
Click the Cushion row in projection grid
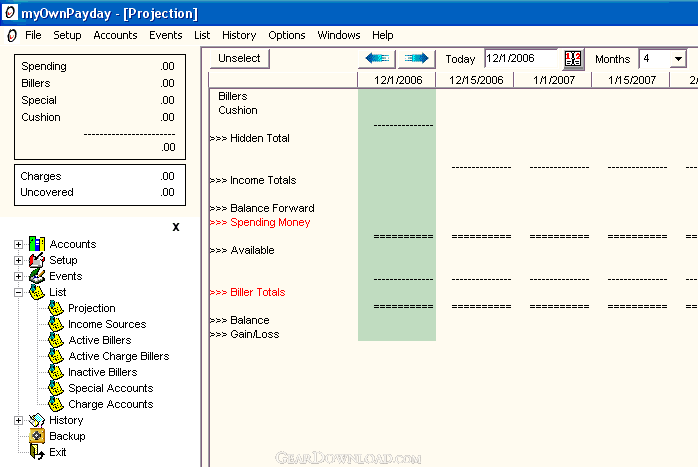(x=238, y=110)
